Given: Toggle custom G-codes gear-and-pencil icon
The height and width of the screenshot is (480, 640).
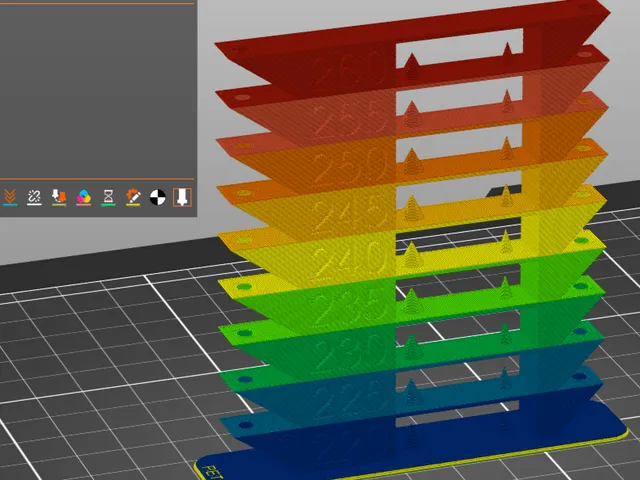Looking at the screenshot, I should coord(133,197).
